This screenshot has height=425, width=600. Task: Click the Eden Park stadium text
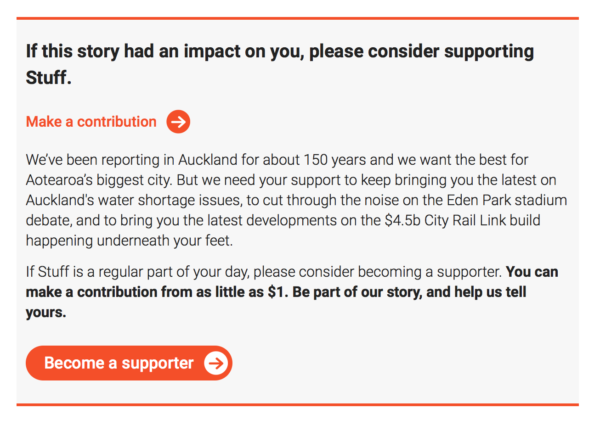pos(498,201)
